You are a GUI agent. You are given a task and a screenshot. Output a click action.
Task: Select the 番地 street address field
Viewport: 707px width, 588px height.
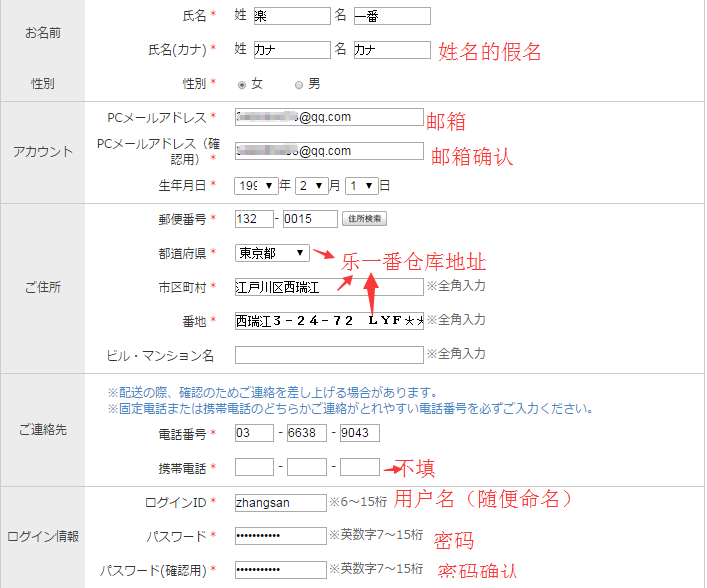(x=329, y=321)
